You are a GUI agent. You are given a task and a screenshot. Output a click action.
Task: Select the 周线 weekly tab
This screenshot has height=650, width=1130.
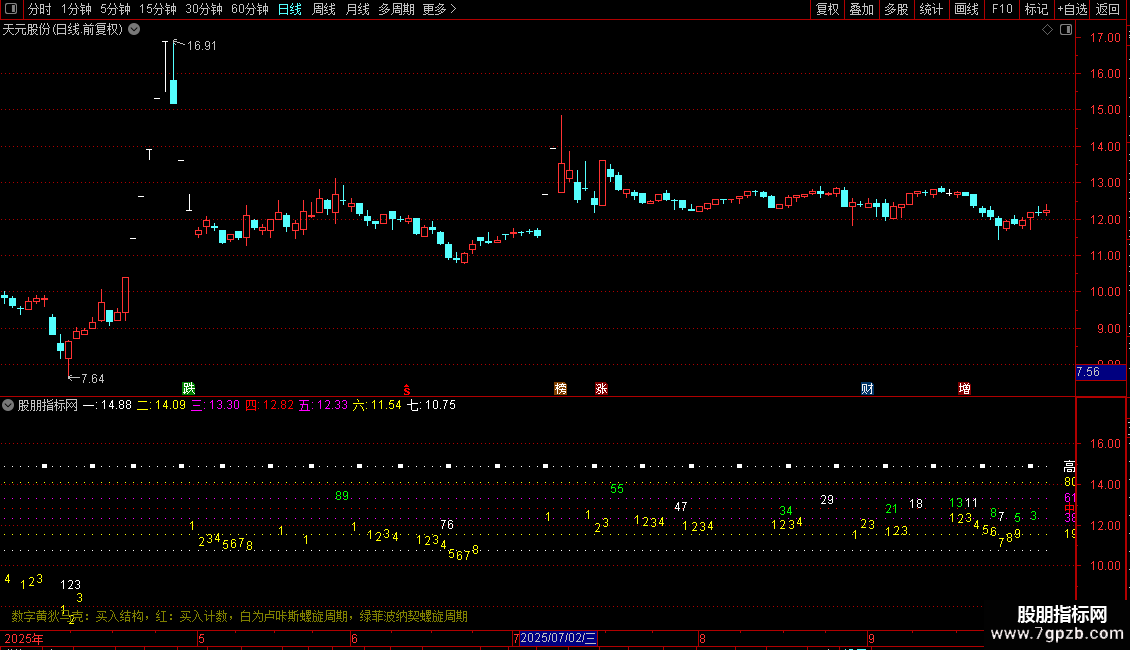(x=324, y=9)
